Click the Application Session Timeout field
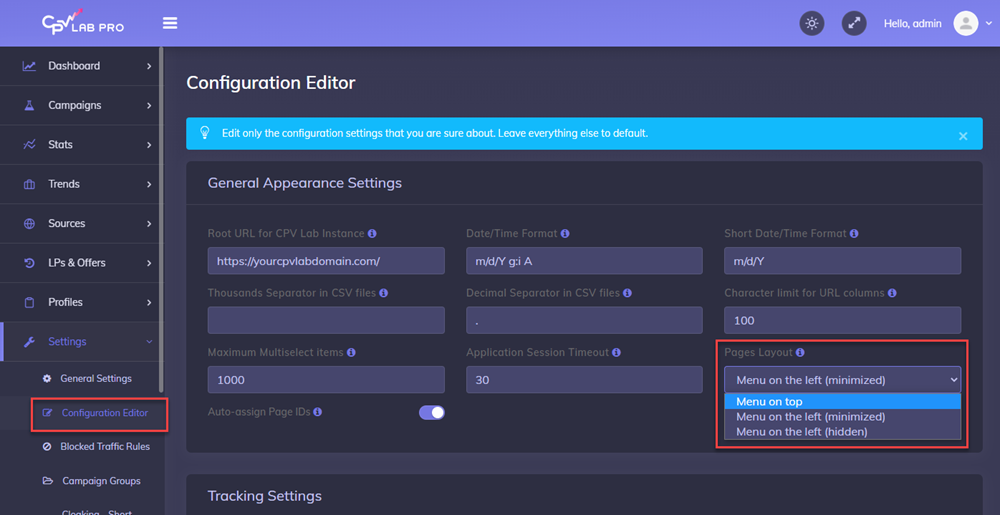Image resolution: width=1000 pixels, height=515 pixels. [x=584, y=380]
